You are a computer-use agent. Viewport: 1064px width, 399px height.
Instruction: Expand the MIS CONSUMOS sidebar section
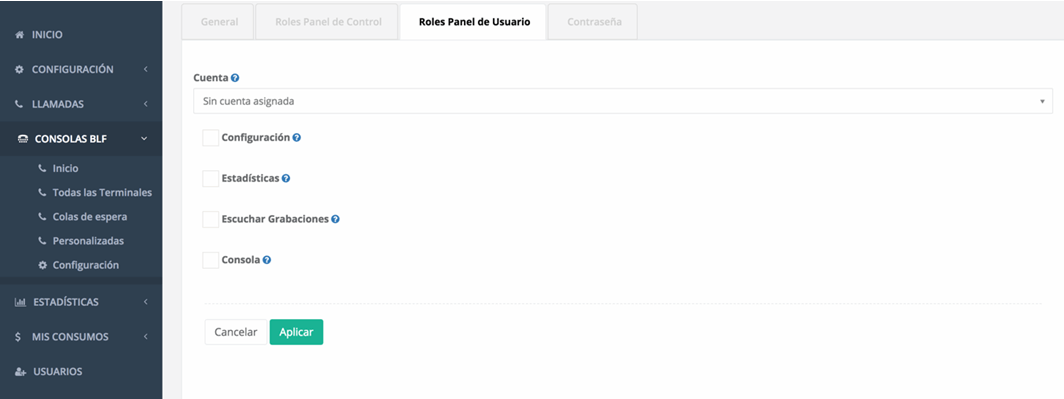point(145,337)
